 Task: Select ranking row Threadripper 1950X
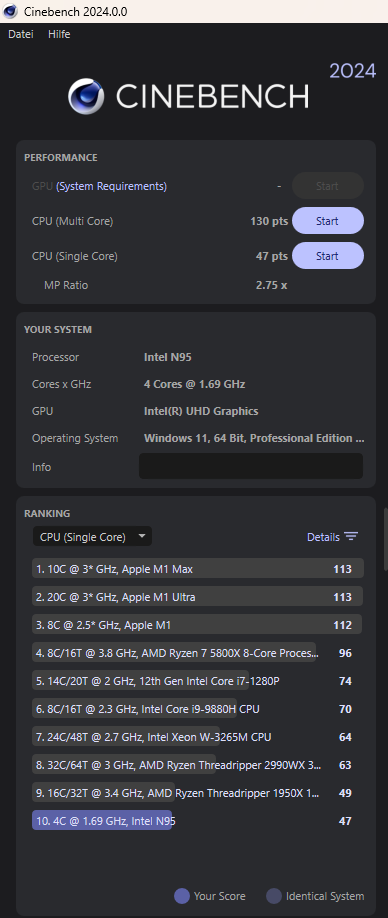[198, 793]
